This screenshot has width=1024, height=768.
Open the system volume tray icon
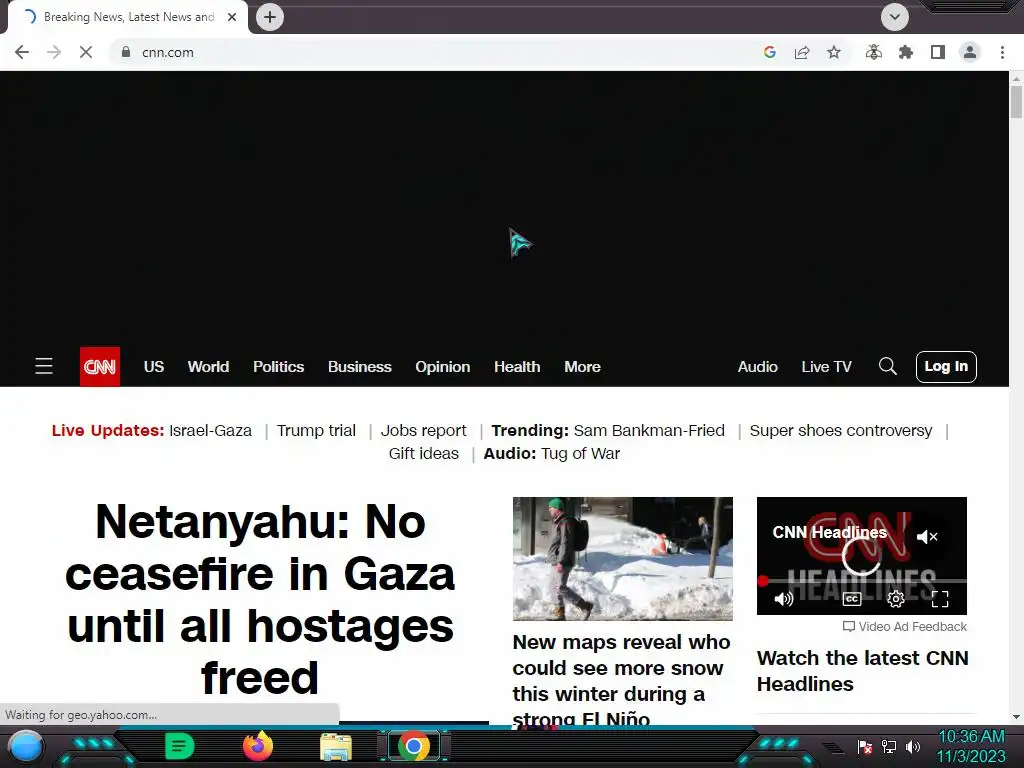(913, 746)
